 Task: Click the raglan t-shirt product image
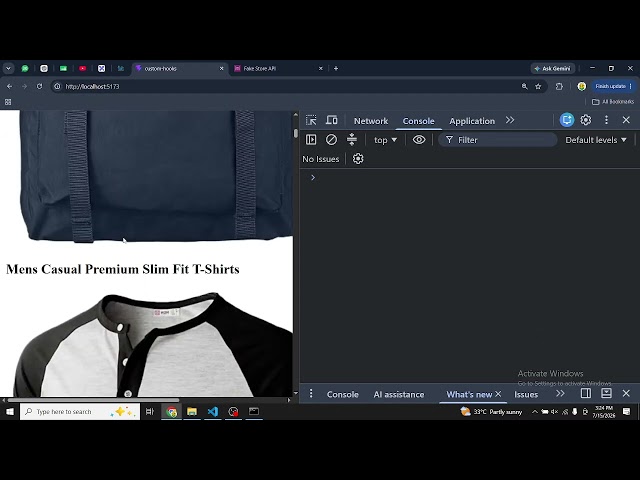153,344
